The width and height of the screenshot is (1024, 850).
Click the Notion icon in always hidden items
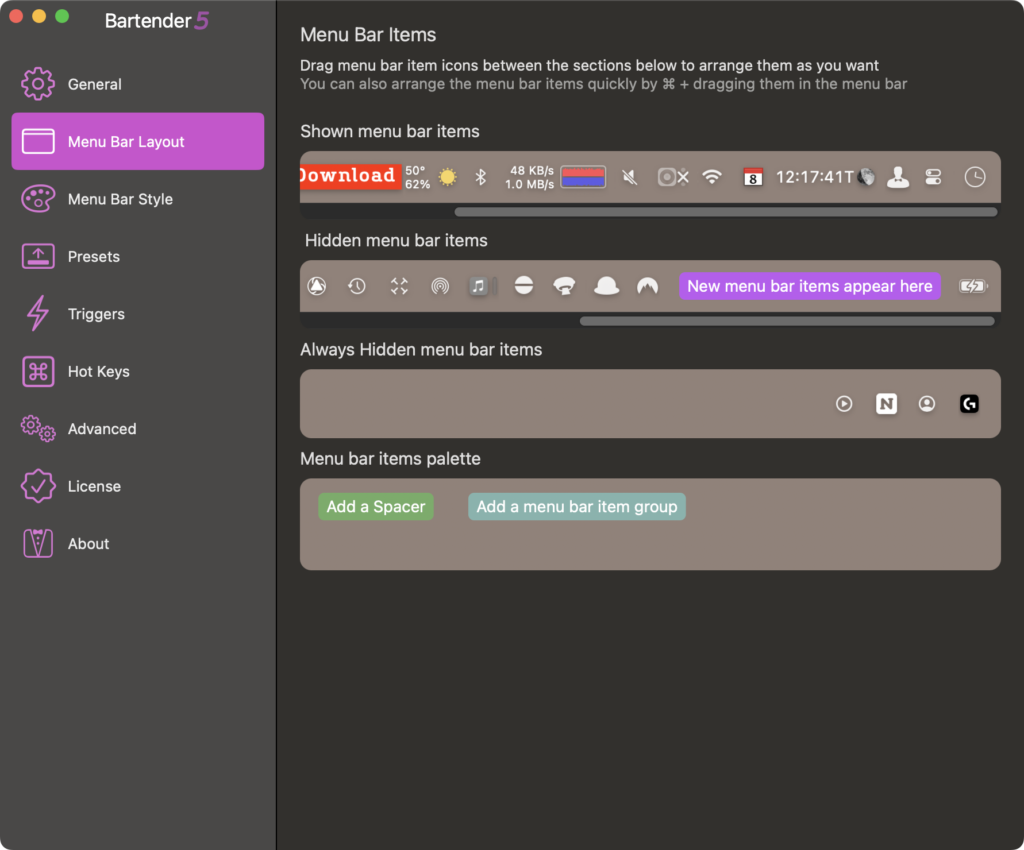pos(886,404)
